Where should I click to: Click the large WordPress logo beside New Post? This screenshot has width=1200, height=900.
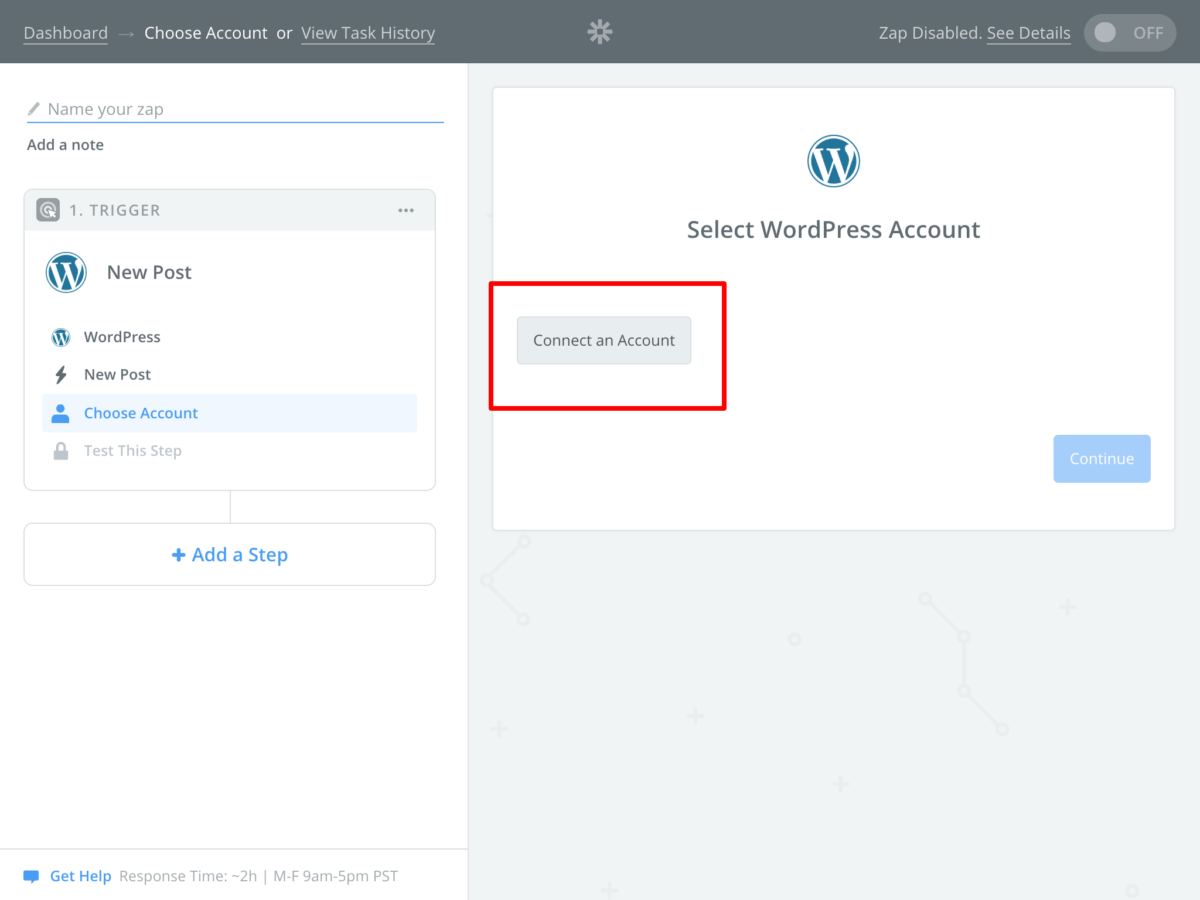pyautogui.click(x=66, y=272)
